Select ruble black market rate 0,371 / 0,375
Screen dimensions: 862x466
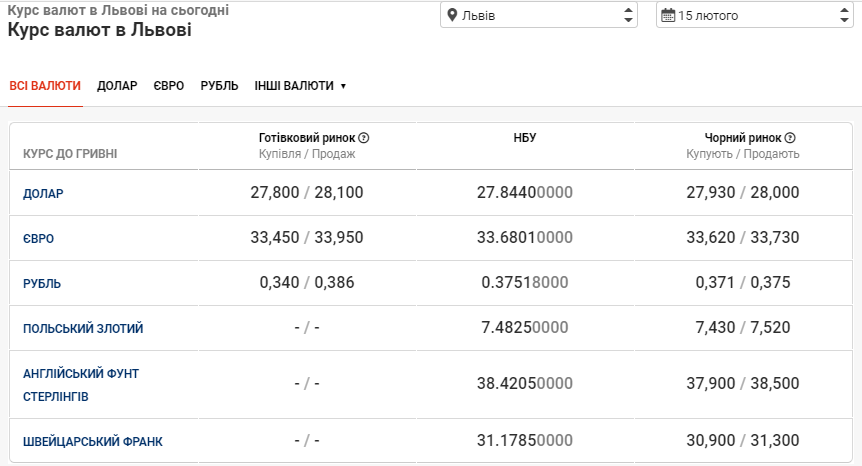743,282
